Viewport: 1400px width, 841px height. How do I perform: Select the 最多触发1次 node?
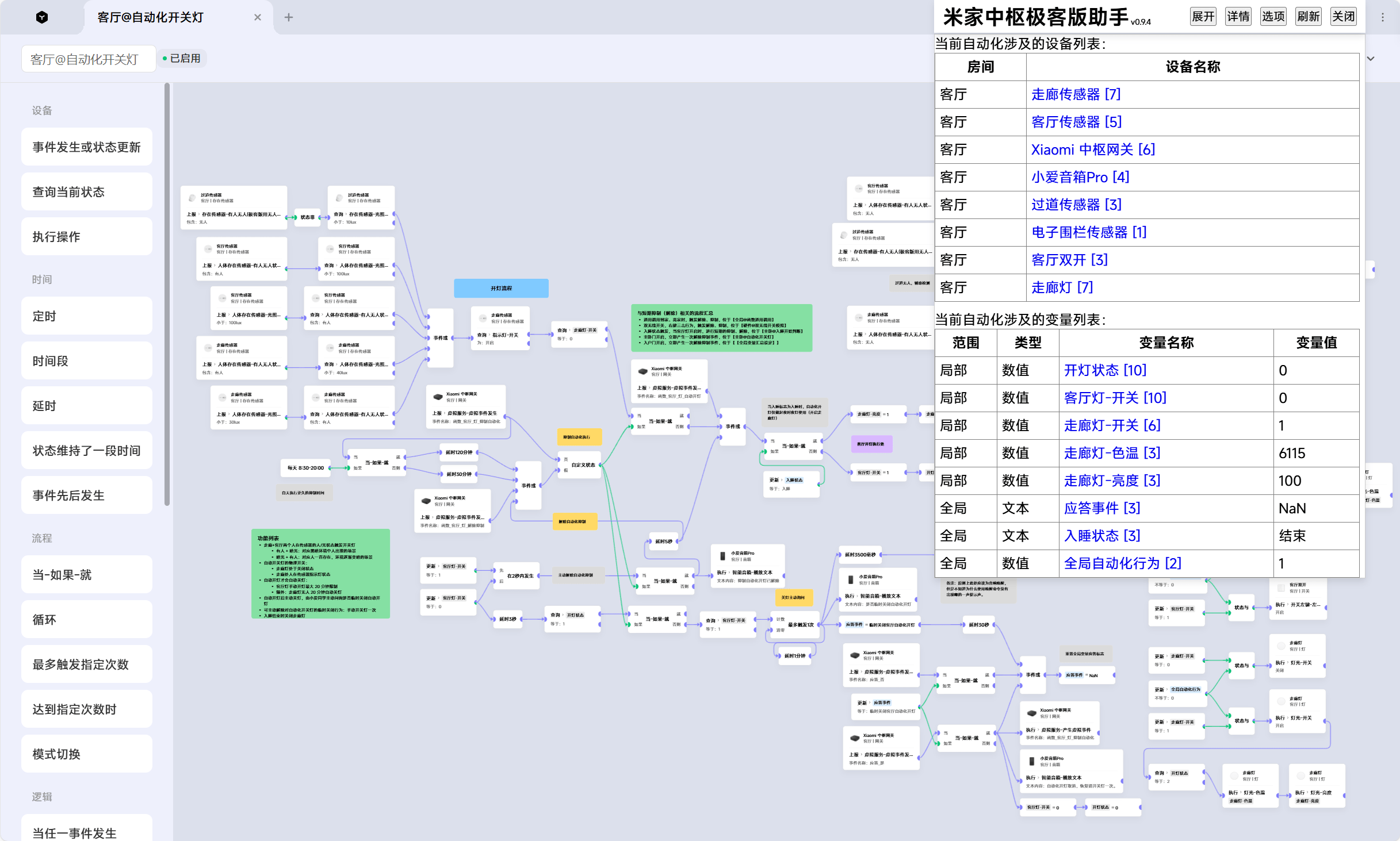[x=795, y=624]
